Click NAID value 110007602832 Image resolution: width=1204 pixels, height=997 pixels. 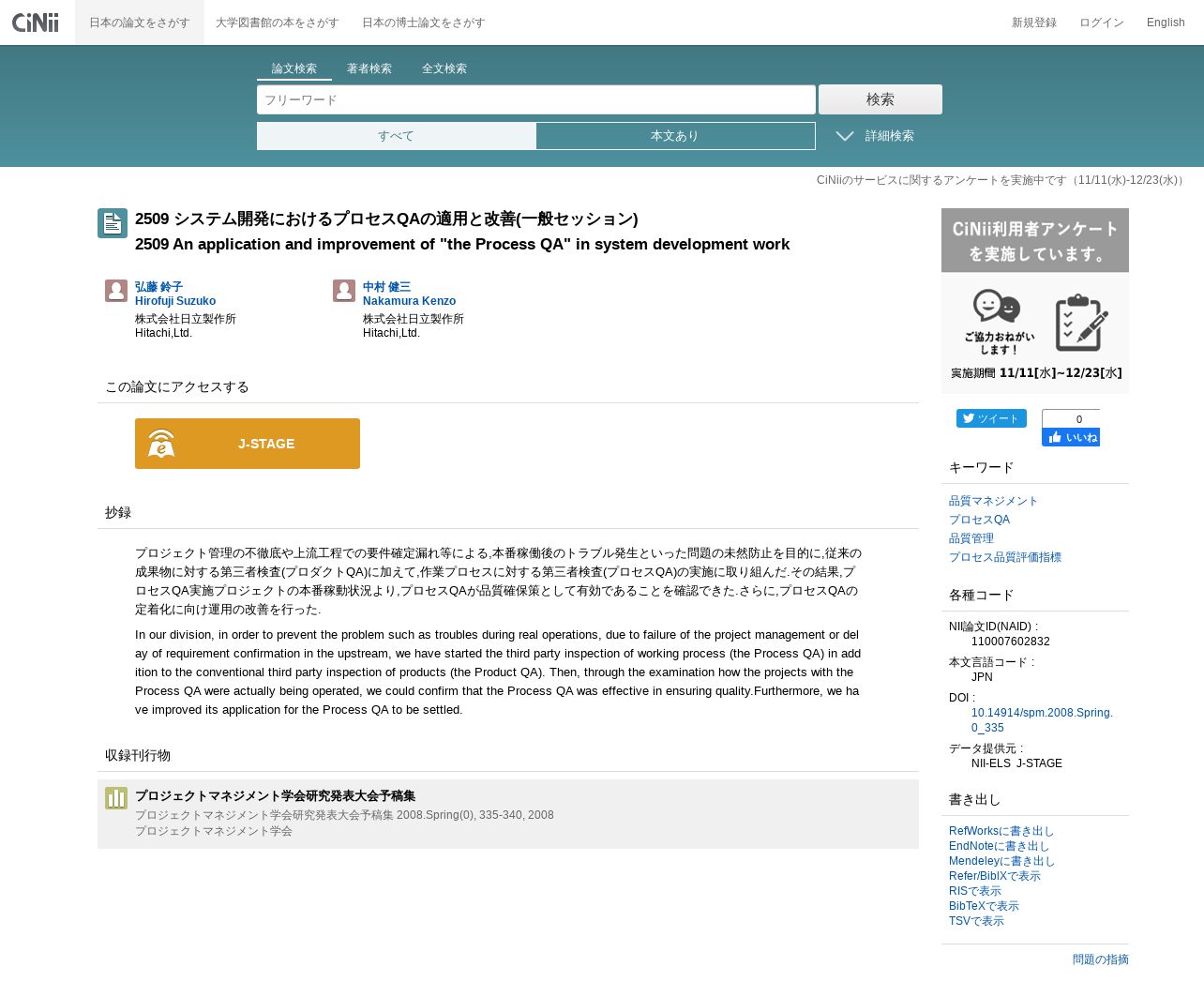(1011, 642)
